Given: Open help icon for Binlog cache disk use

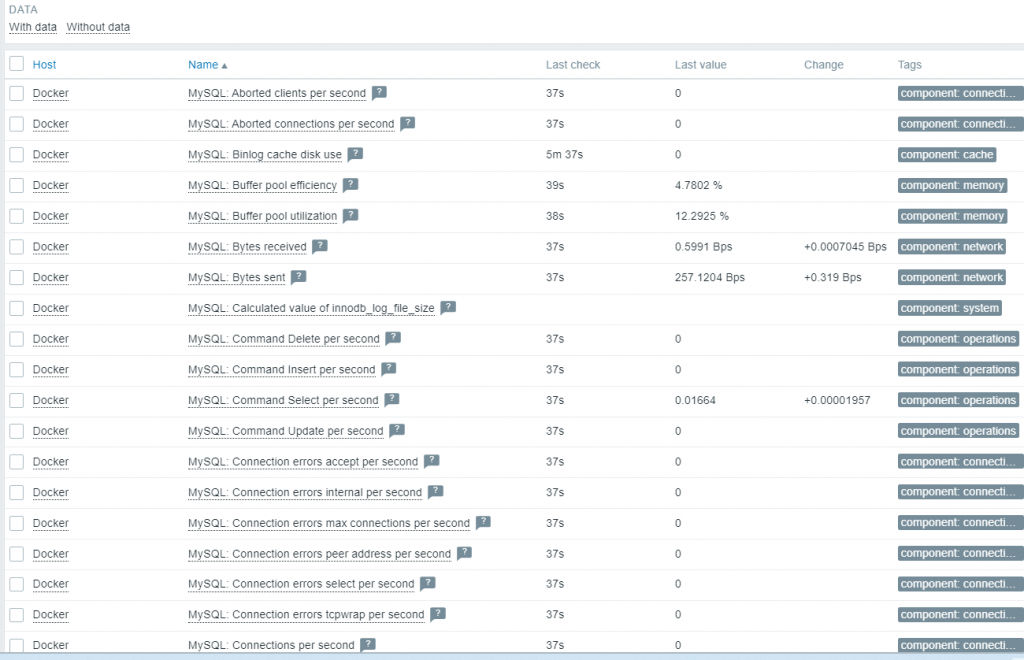Looking at the screenshot, I should pyautogui.click(x=355, y=154).
